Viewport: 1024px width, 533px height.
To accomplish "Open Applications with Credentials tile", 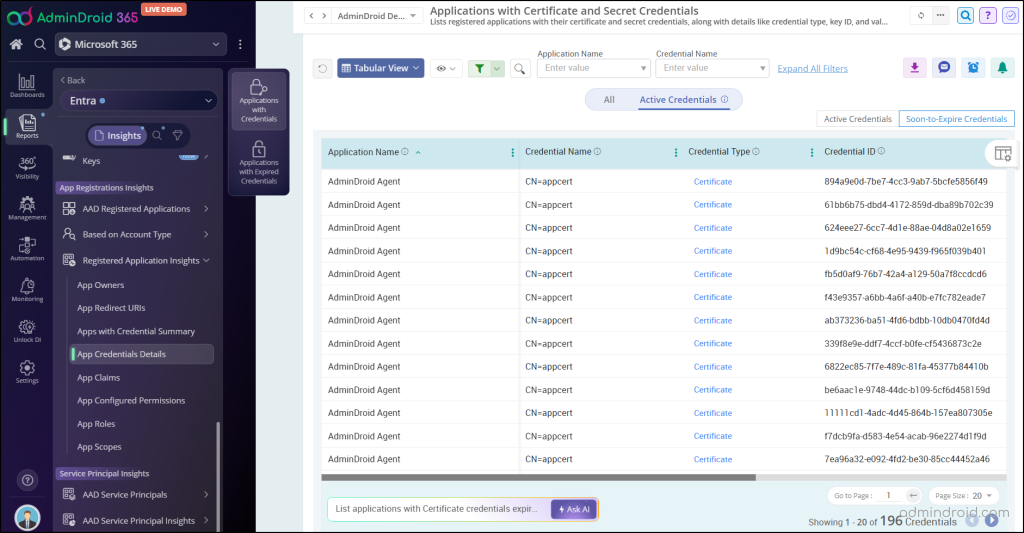I will click(259, 101).
